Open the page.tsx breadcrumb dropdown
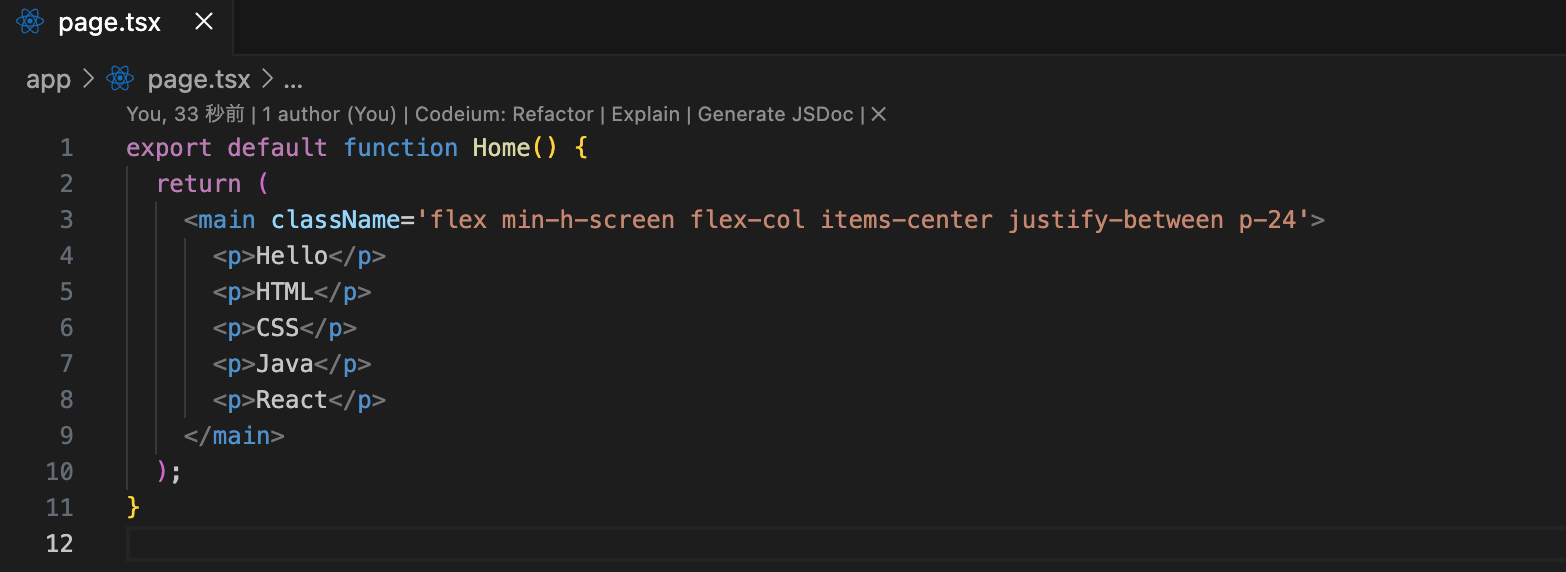The image size is (1566, 572). tap(199, 79)
